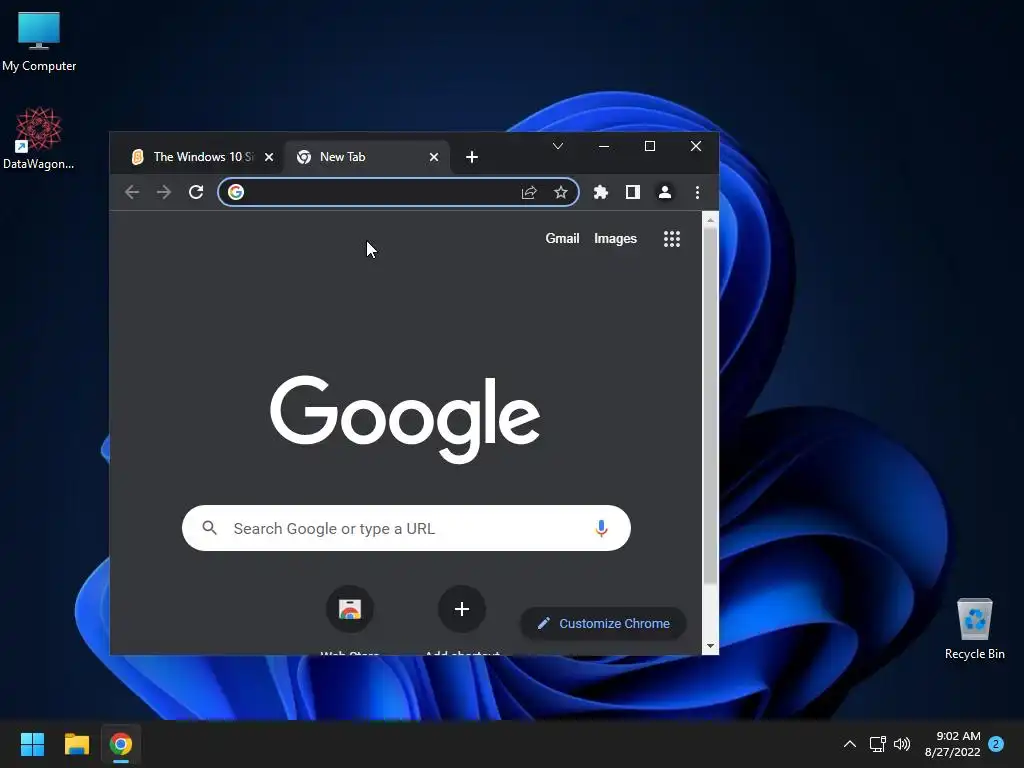Open the Chrome three-dot menu

coord(697,192)
